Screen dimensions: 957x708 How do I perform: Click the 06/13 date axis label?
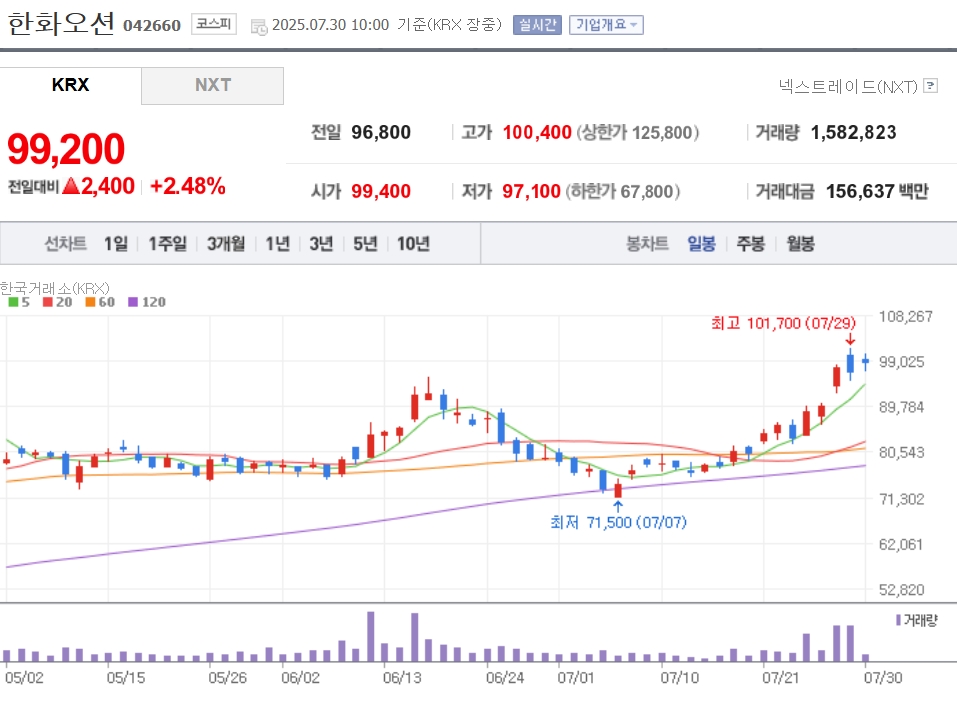tap(402, 677)
